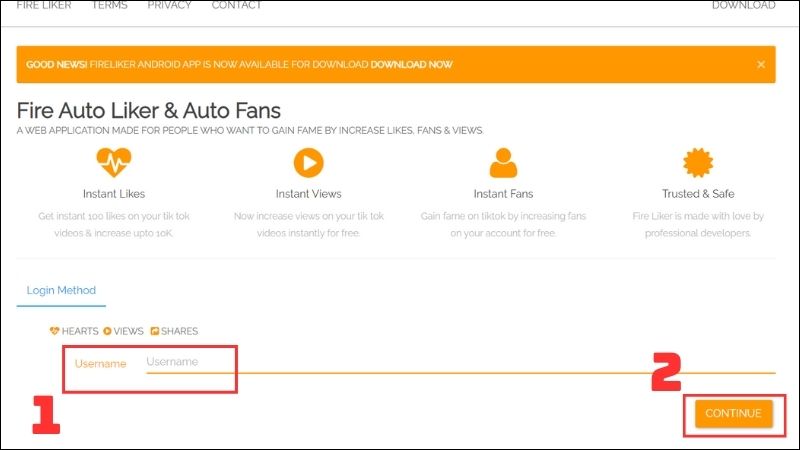Click the 'Get instant 100 likes' description
Viewport: 800px width, 450px height.
114,224
